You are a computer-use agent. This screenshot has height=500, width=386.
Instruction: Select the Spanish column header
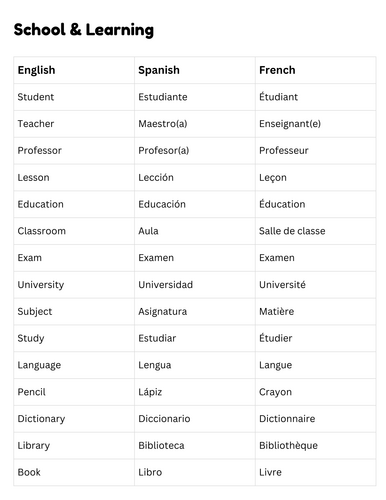click(195, 70)
